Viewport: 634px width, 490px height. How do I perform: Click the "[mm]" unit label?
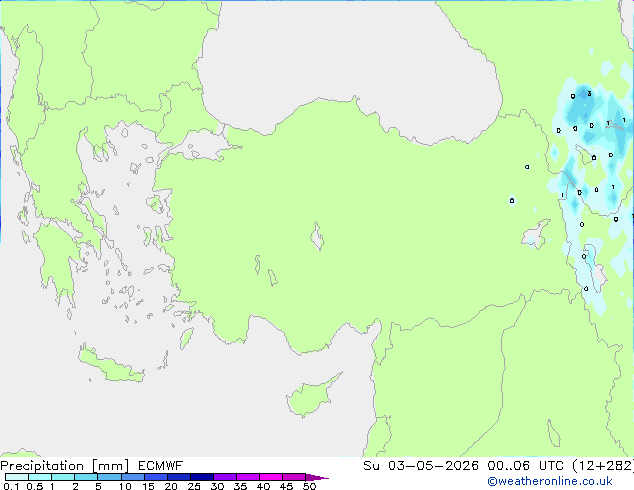point(110,466)
